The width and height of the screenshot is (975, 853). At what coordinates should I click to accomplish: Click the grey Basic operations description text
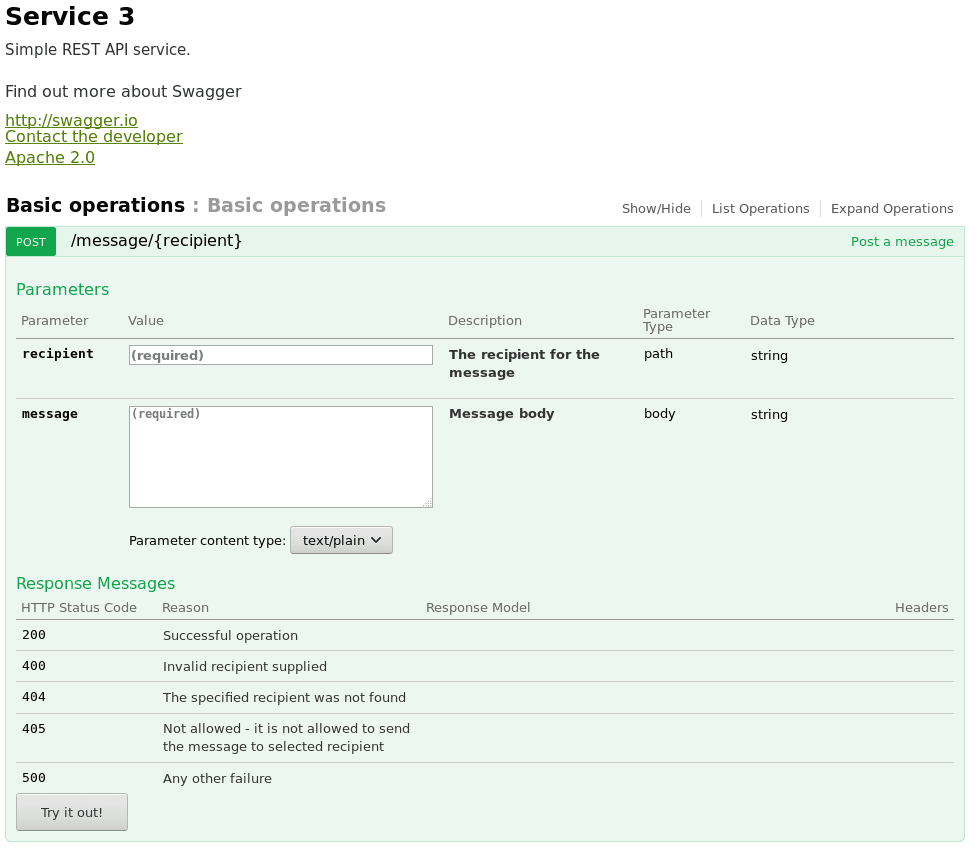click(296, 206)
